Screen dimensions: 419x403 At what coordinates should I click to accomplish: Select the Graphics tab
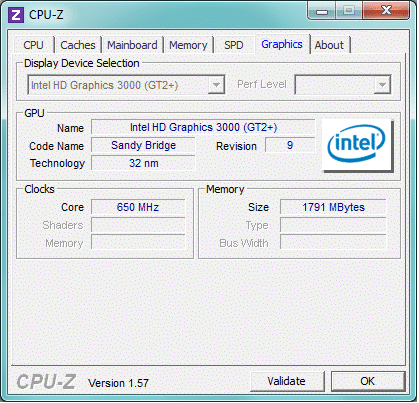tap(282, 44)
